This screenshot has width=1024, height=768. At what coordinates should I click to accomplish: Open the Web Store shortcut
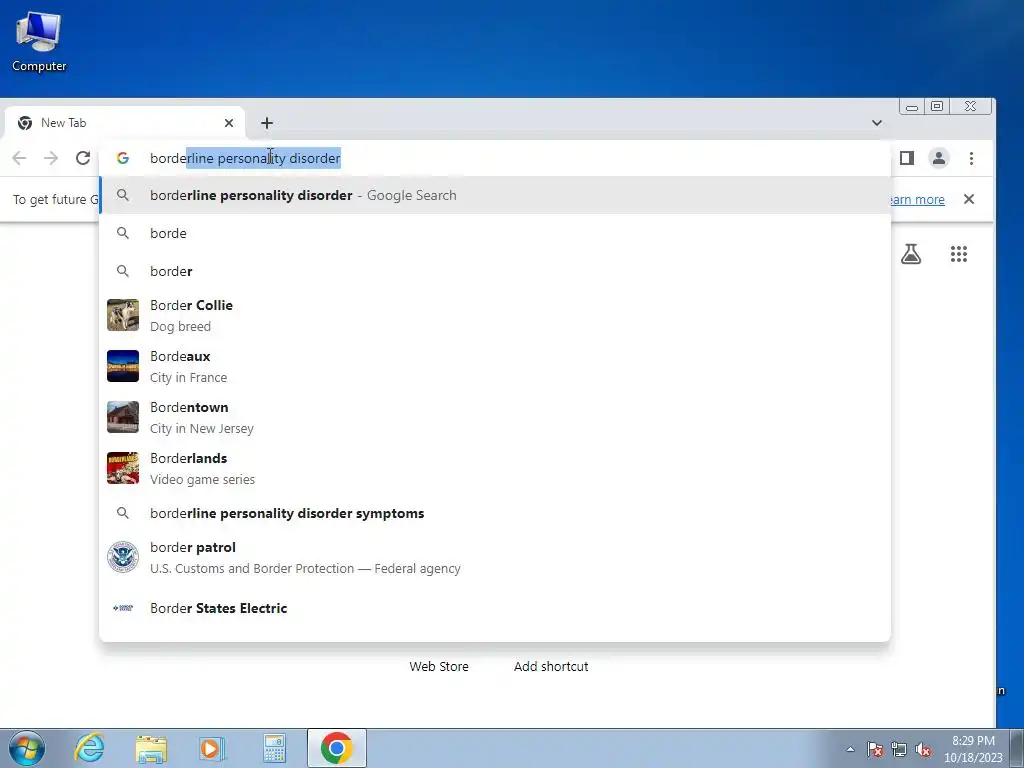[439, 667]
